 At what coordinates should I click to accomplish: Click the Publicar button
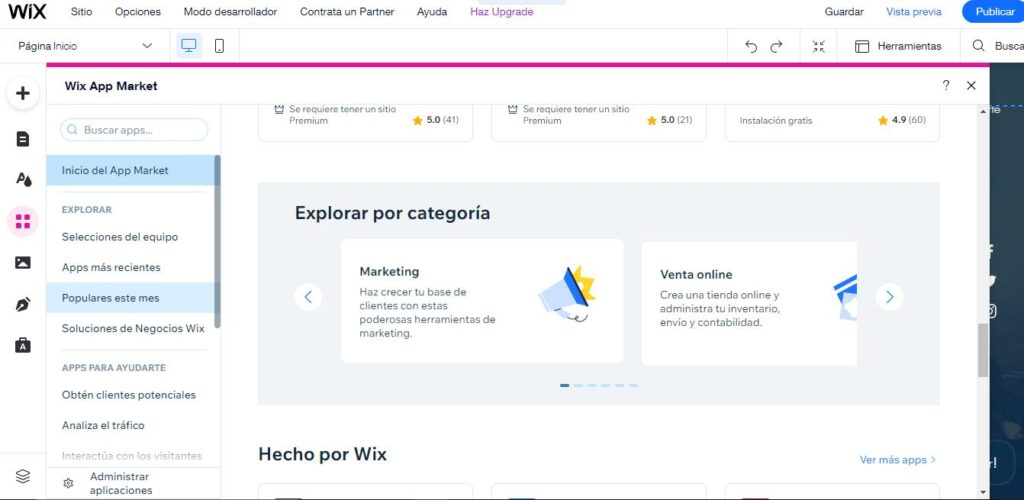point(994,12)
